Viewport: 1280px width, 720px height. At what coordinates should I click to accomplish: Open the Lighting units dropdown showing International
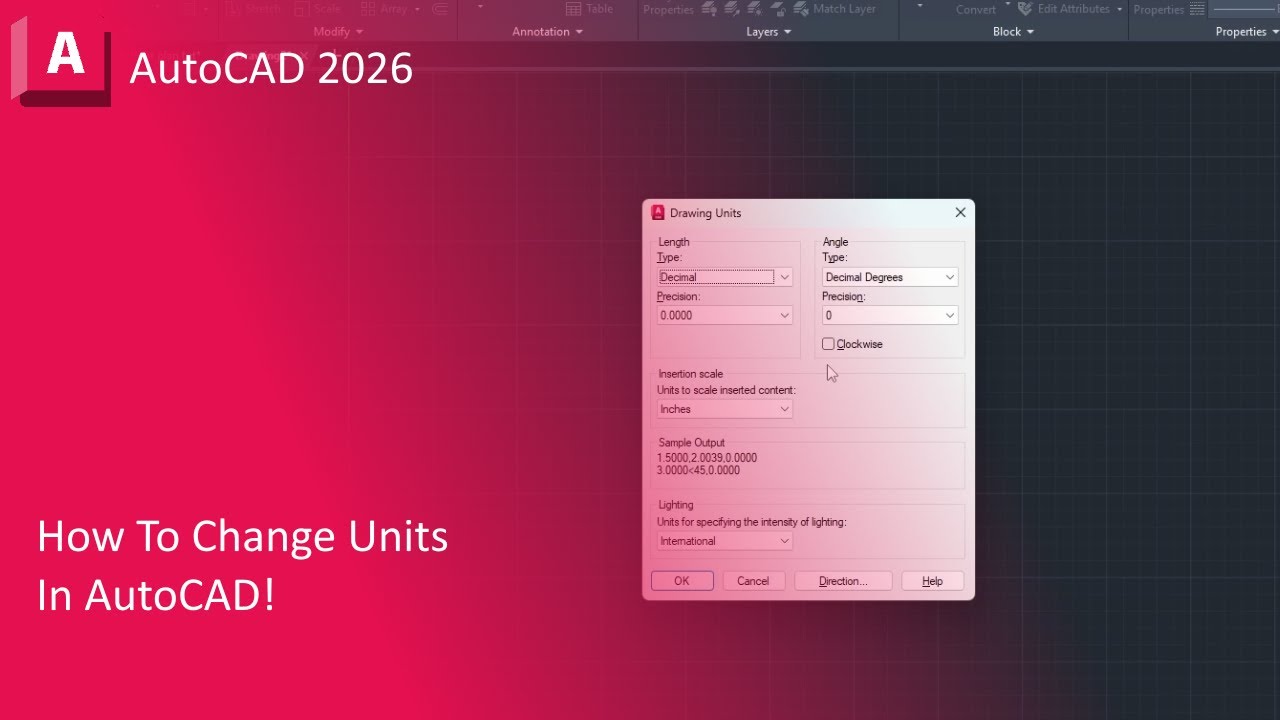click(x=725, y=541)
